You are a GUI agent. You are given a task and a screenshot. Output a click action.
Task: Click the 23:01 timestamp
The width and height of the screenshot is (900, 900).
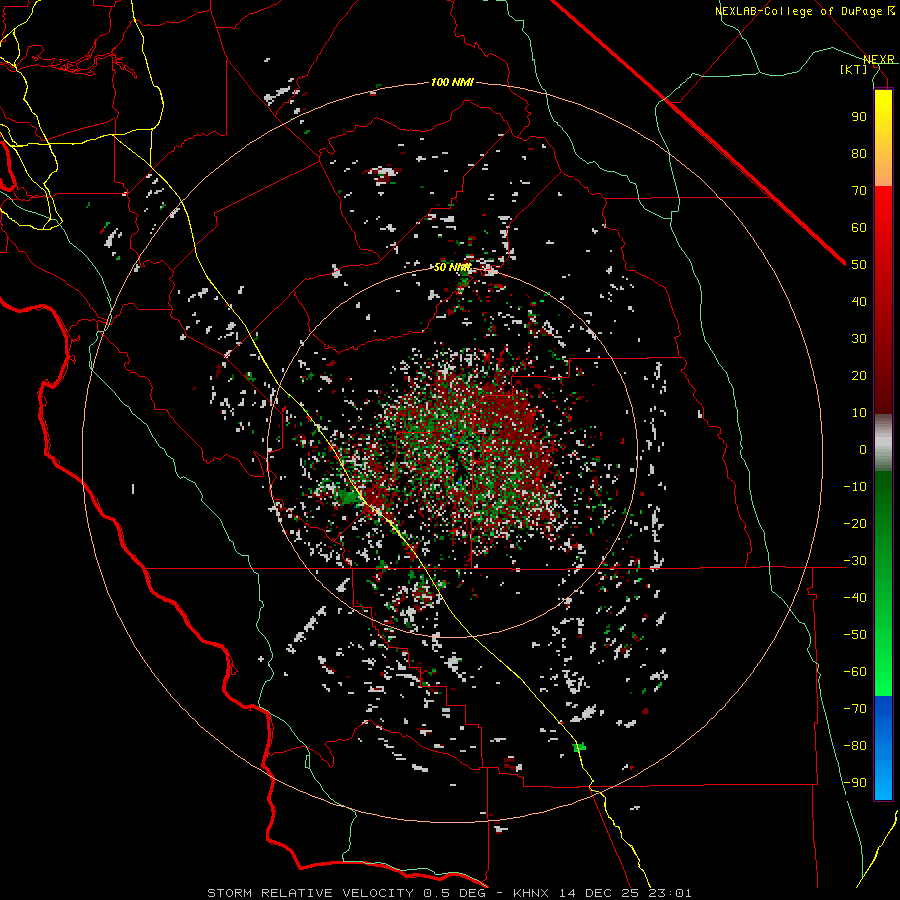click(670, 893)
